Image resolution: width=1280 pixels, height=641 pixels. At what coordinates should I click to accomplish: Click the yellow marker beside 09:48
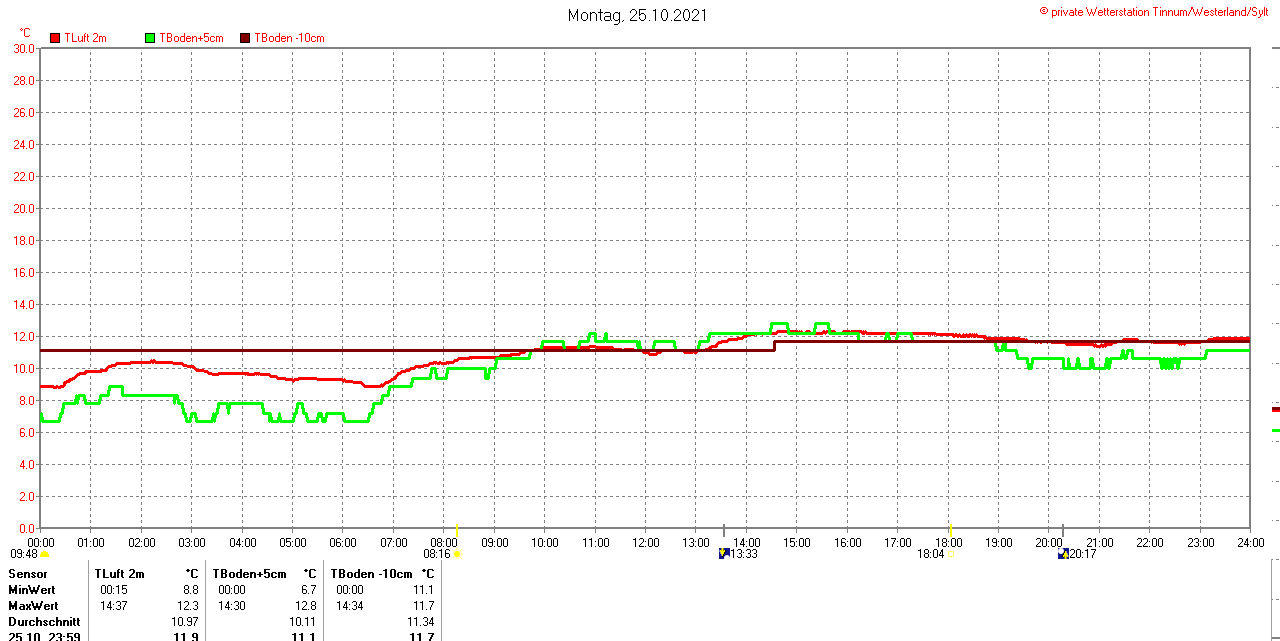click(45, 553)
